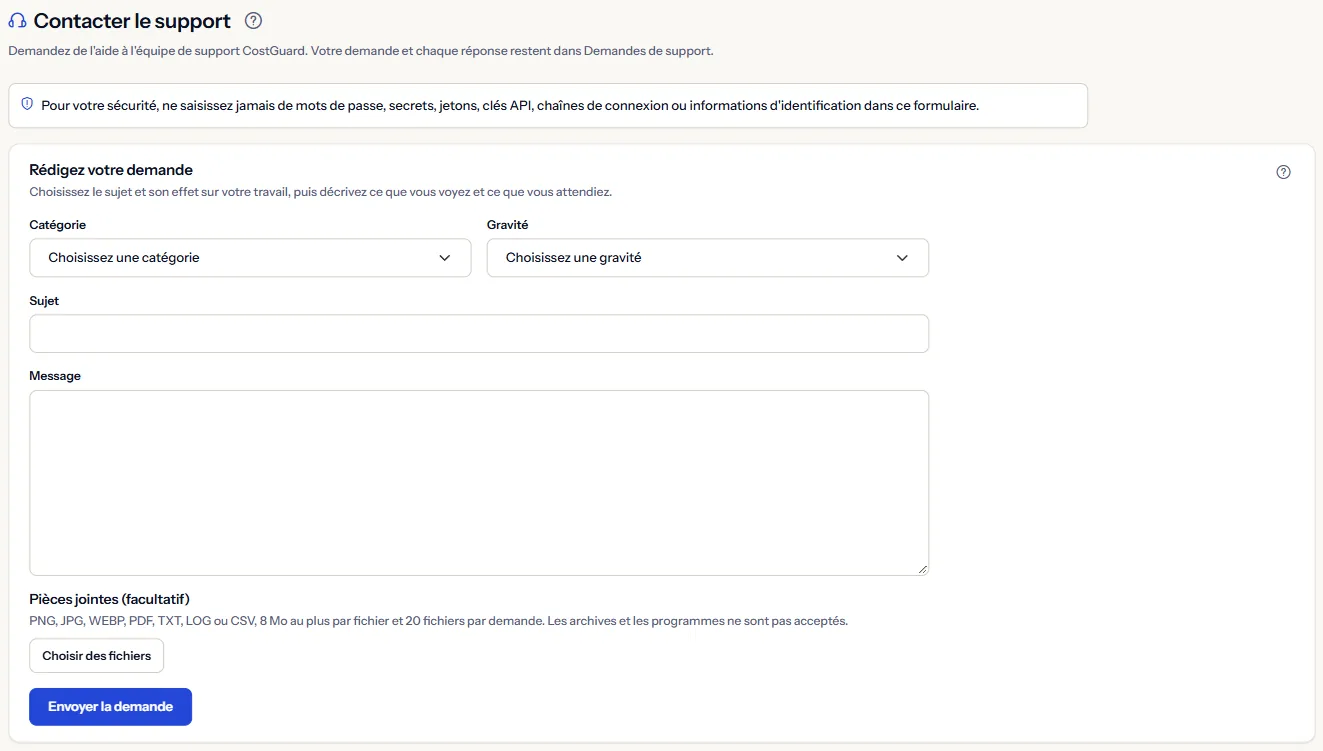Image resolution: width=1323 pixels, height=751 pixels.
Task: Click the Gravité field label
Action: pos(508,225)
